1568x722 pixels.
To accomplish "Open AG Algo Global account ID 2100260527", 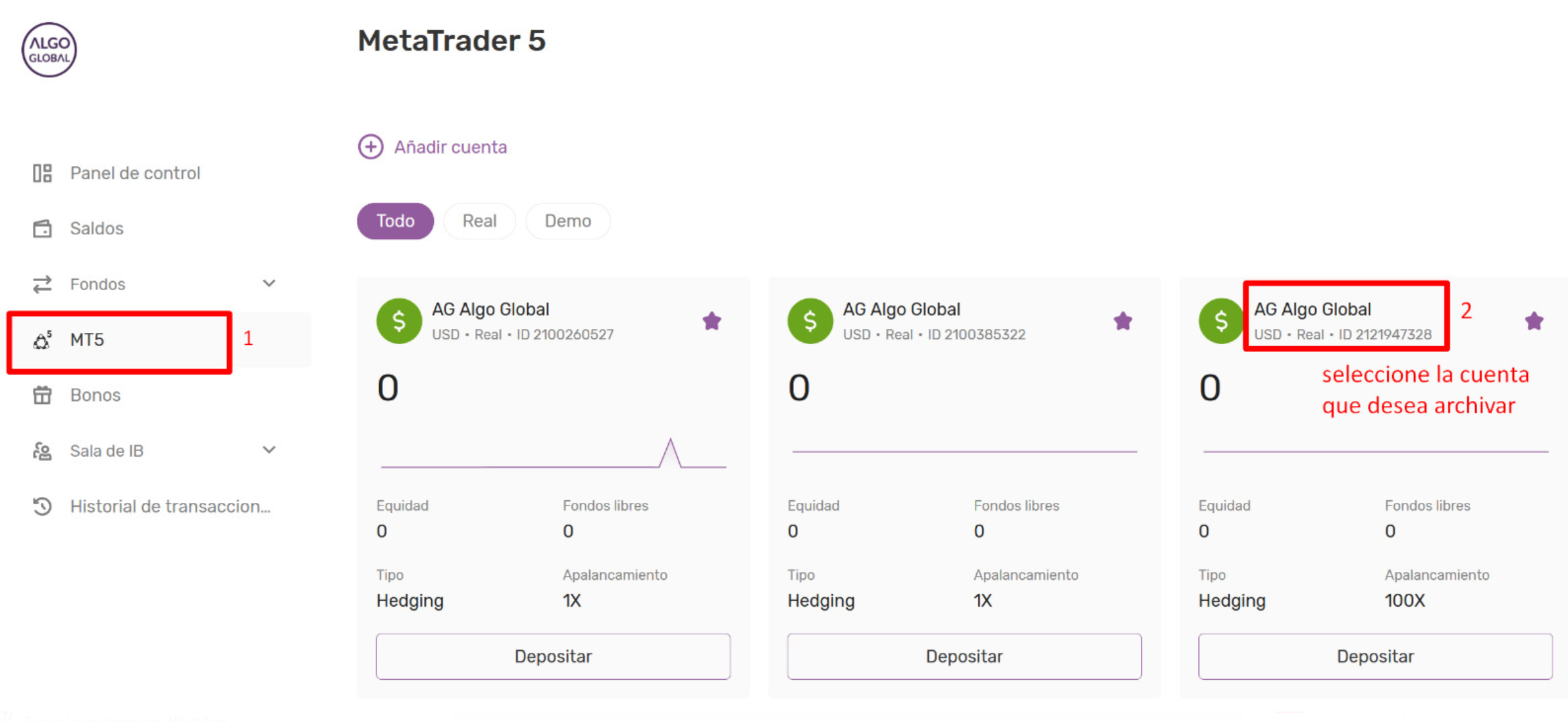I will [490, 309].
